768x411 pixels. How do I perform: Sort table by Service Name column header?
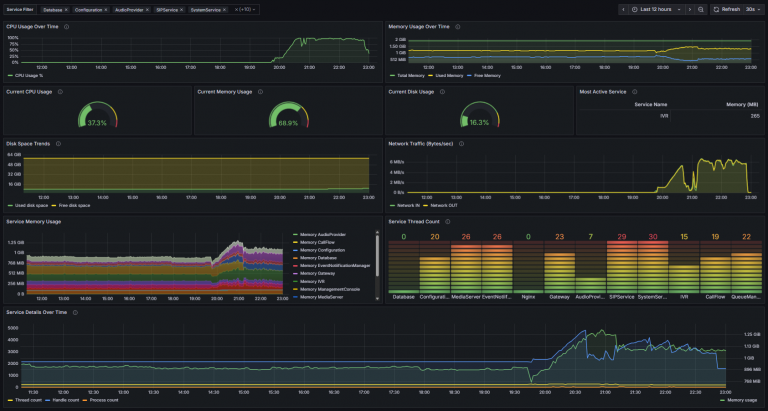pos(650,104)
